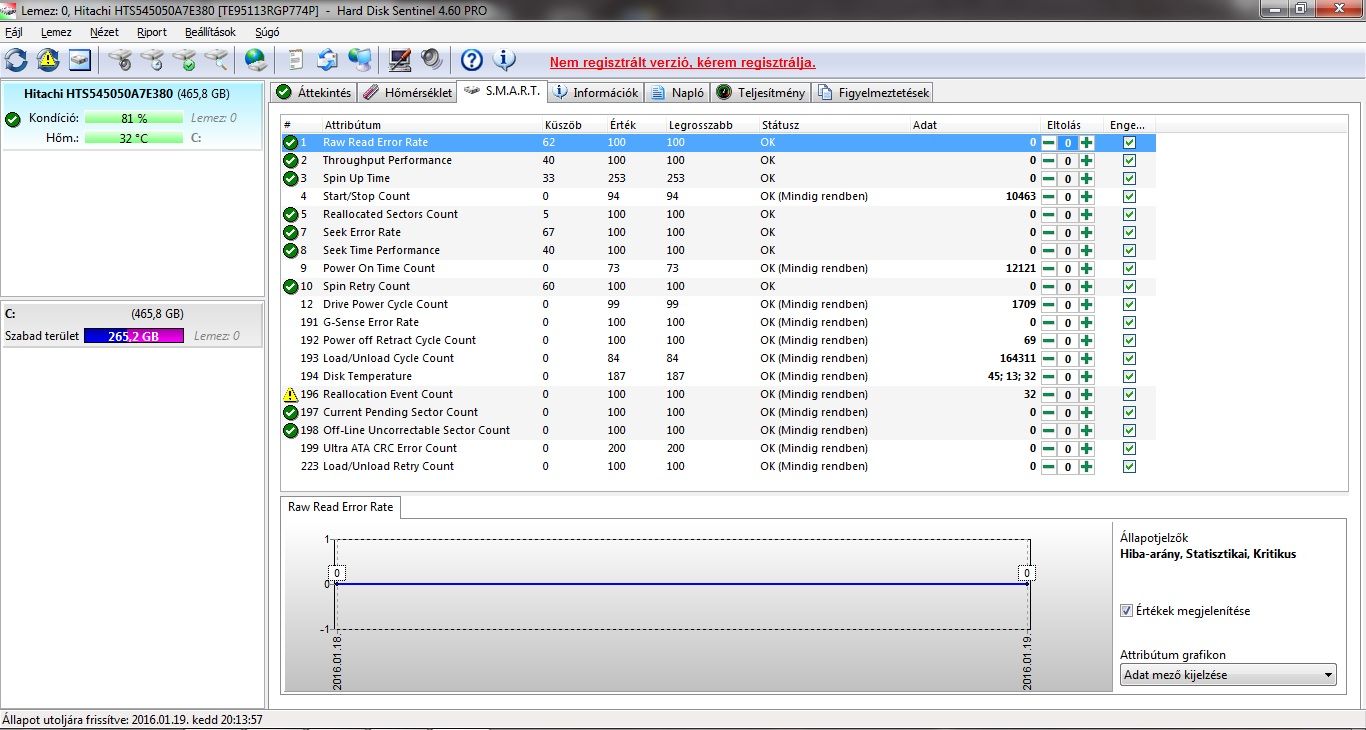Increase offset for Disk Temperature with plus

click(1087, 377)
